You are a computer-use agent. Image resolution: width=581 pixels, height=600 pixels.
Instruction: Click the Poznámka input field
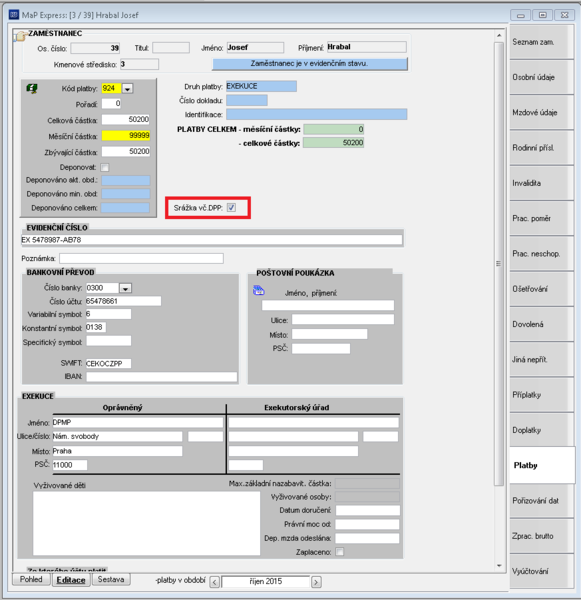pos(141,258)
